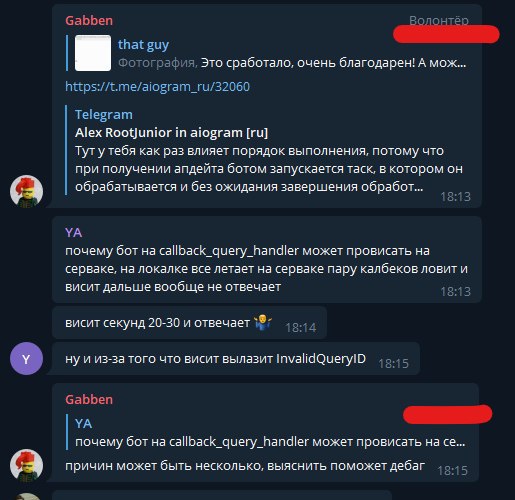Click the shrugging emoji in the 18:14 message

pos(263,322)
